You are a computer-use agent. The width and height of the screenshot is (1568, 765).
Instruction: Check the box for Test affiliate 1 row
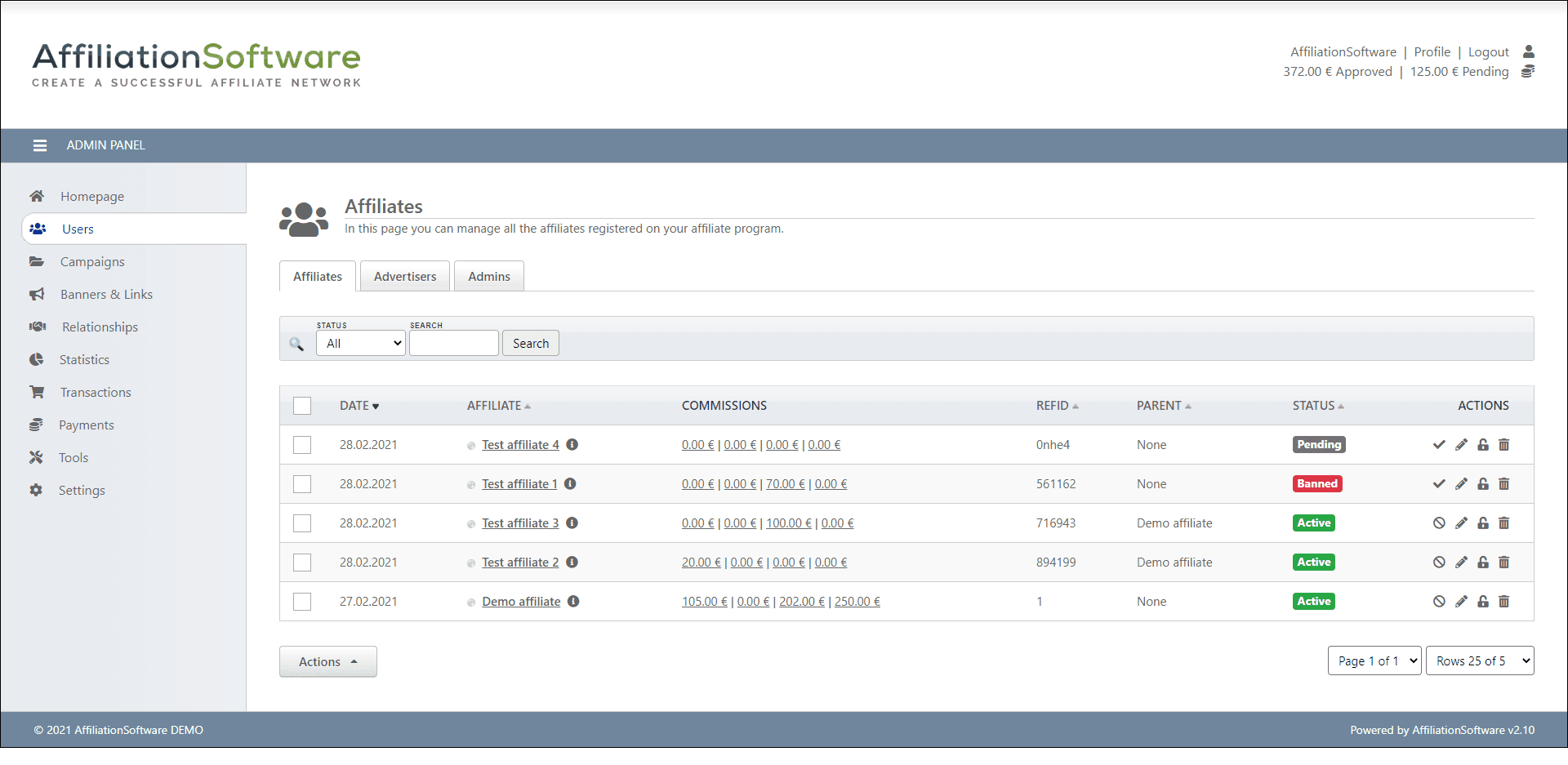click(302, 484)
